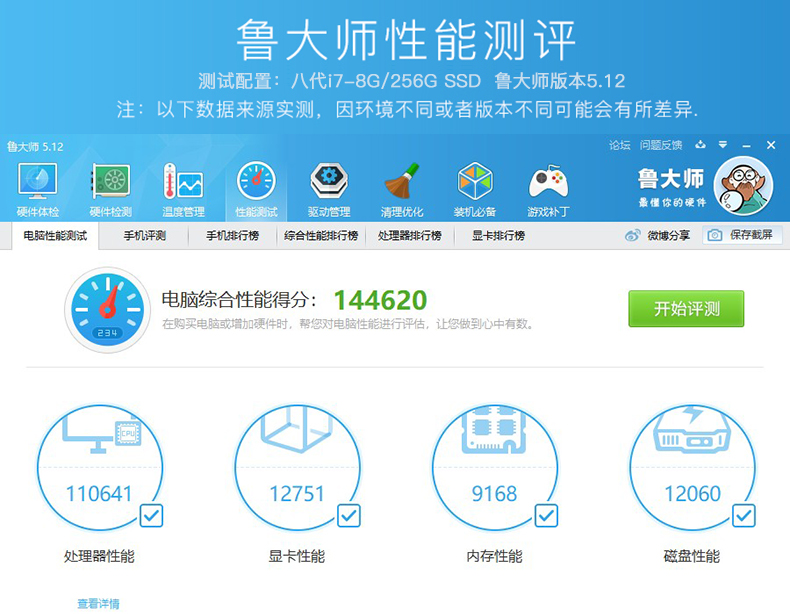Switch to 综合性能排行榜 tab
The height and width of the screenshot is (614, 790).
[x=321, y=236]
